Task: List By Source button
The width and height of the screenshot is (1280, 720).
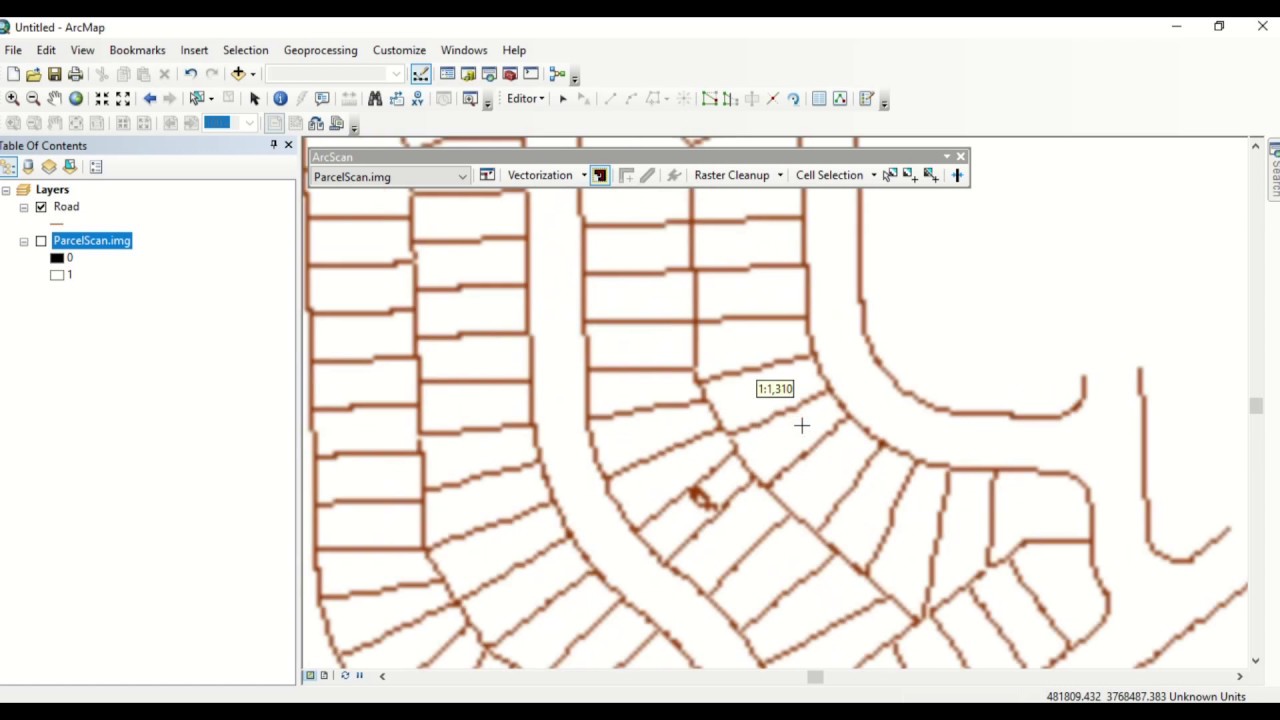Action: pos(28,167)
